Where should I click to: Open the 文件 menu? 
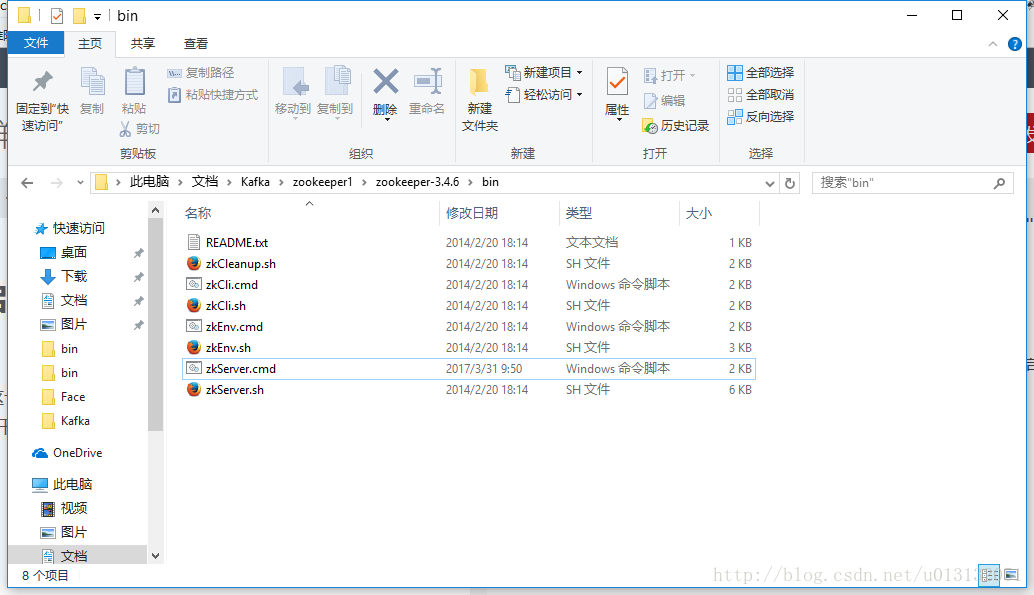tap(36, 43)
